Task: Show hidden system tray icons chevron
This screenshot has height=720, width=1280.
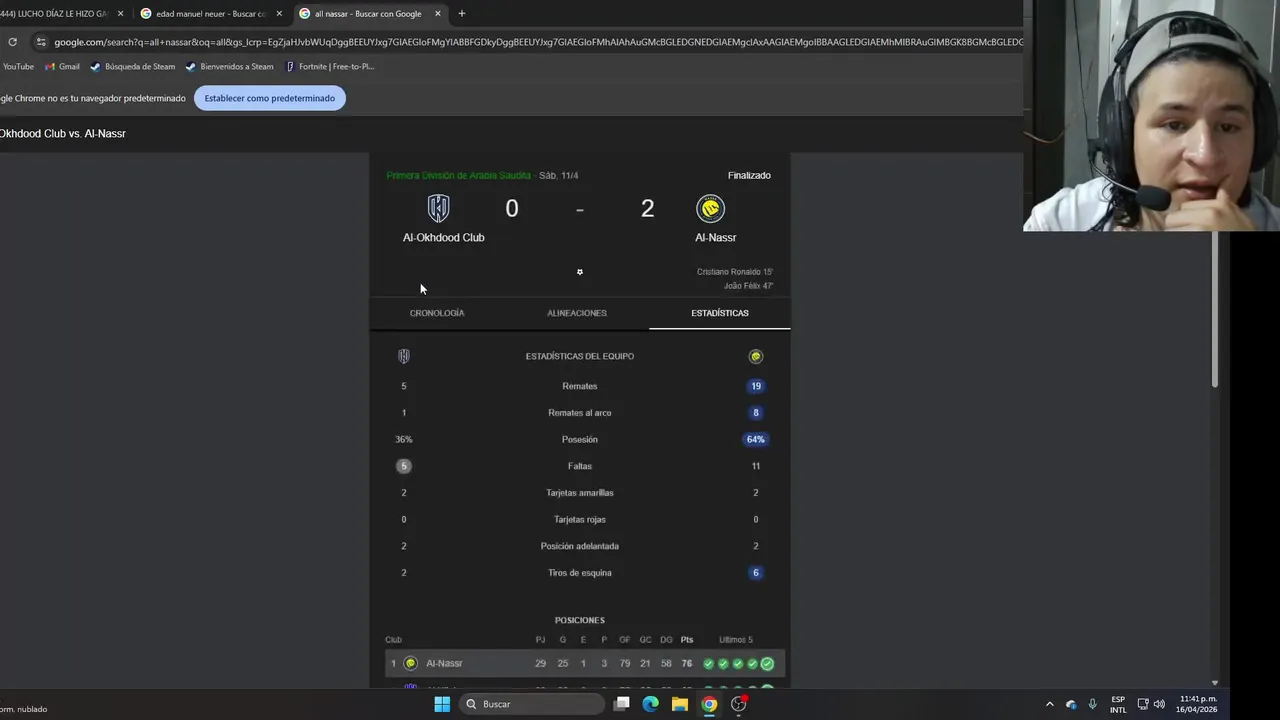Action: pyautogui.click(x=1049, y=704)
